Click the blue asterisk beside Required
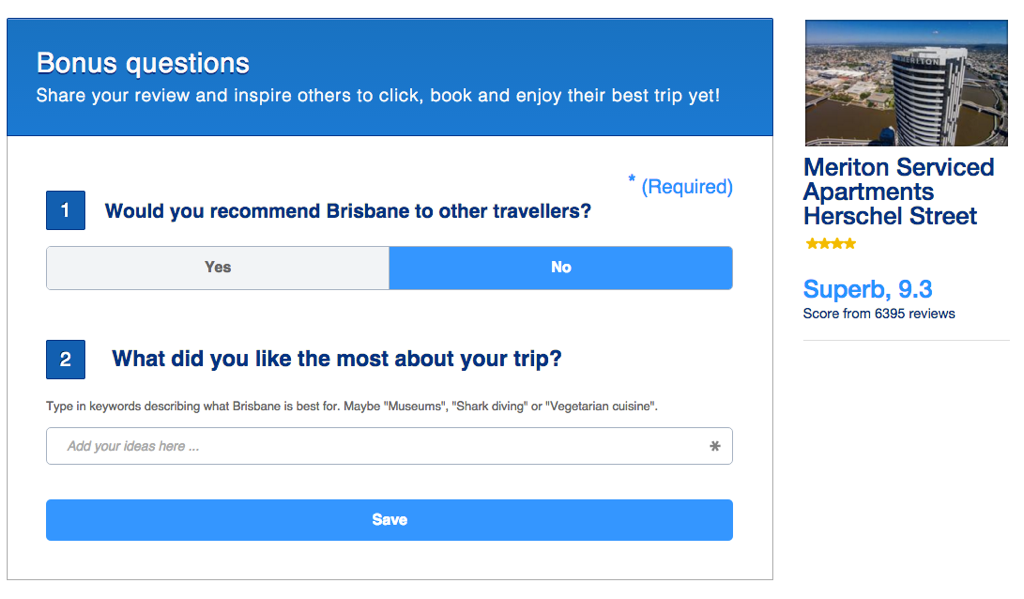The height and width of the screenshot is (599, 1024). tap(632, 178)
